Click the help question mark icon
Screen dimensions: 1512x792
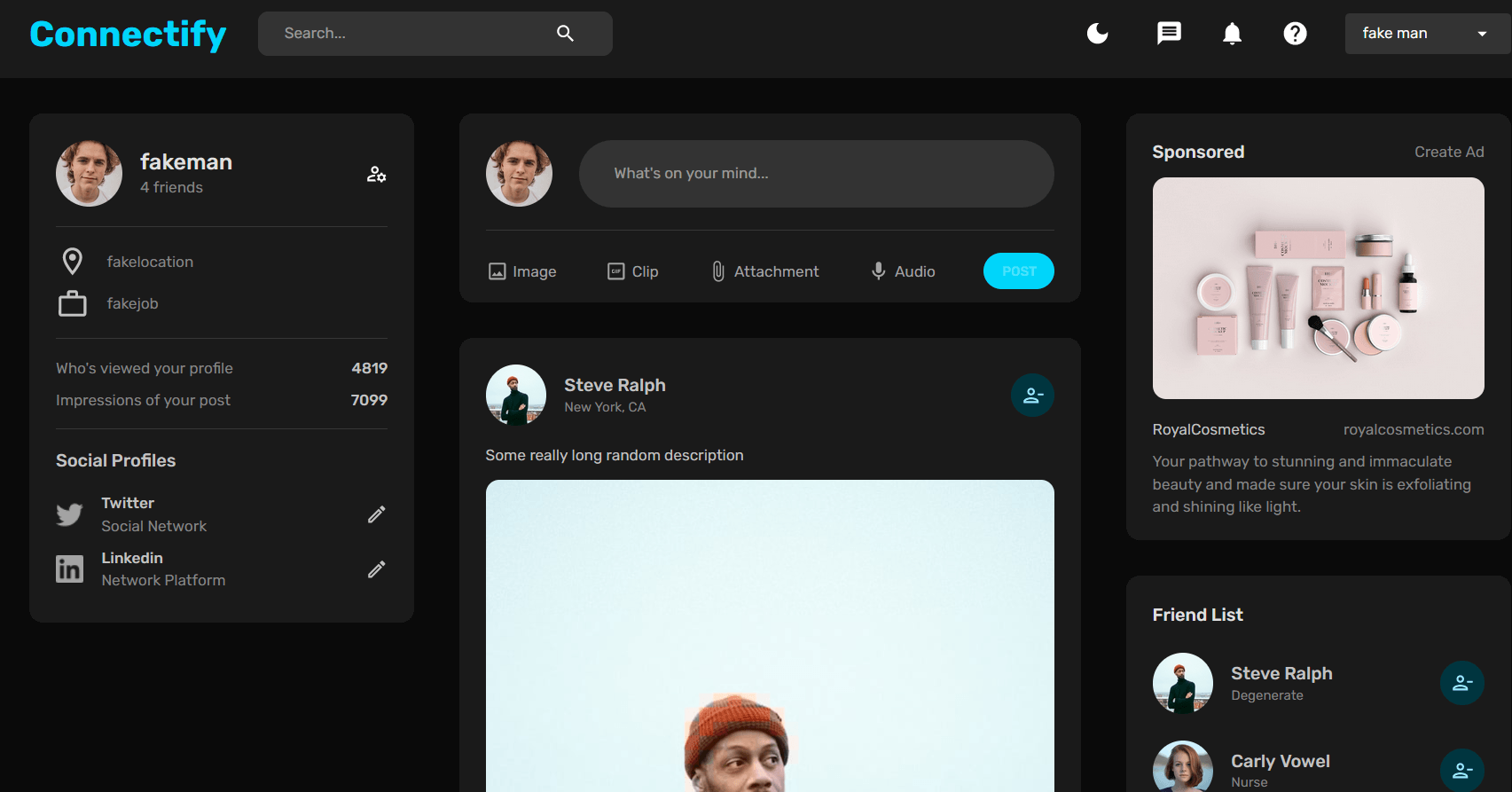point(1295,34)
